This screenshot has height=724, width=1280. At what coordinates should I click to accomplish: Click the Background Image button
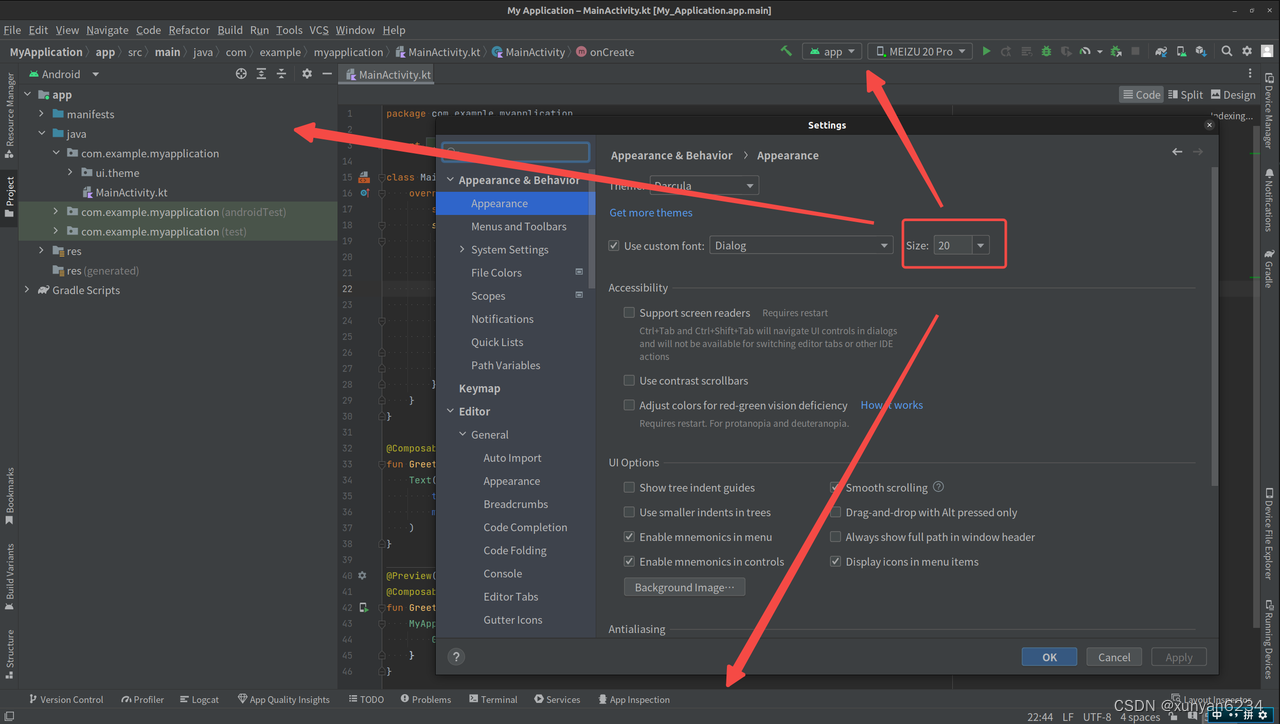(684, 587)
